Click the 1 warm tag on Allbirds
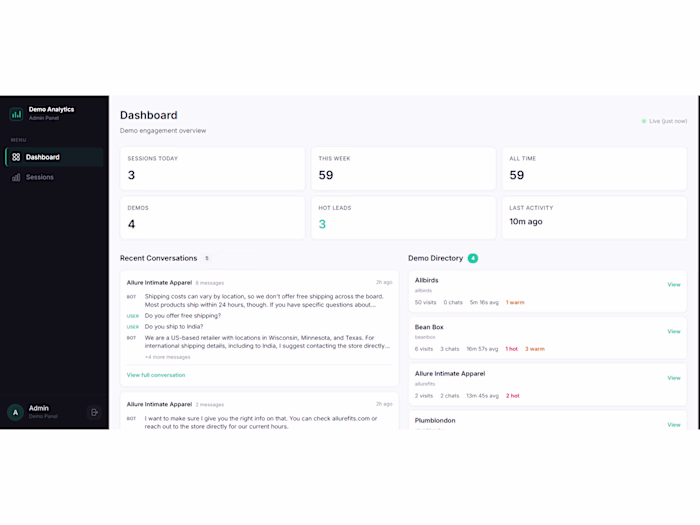This screenshot has width=700, height=525. pyautogui.click(x=515, y=303)
